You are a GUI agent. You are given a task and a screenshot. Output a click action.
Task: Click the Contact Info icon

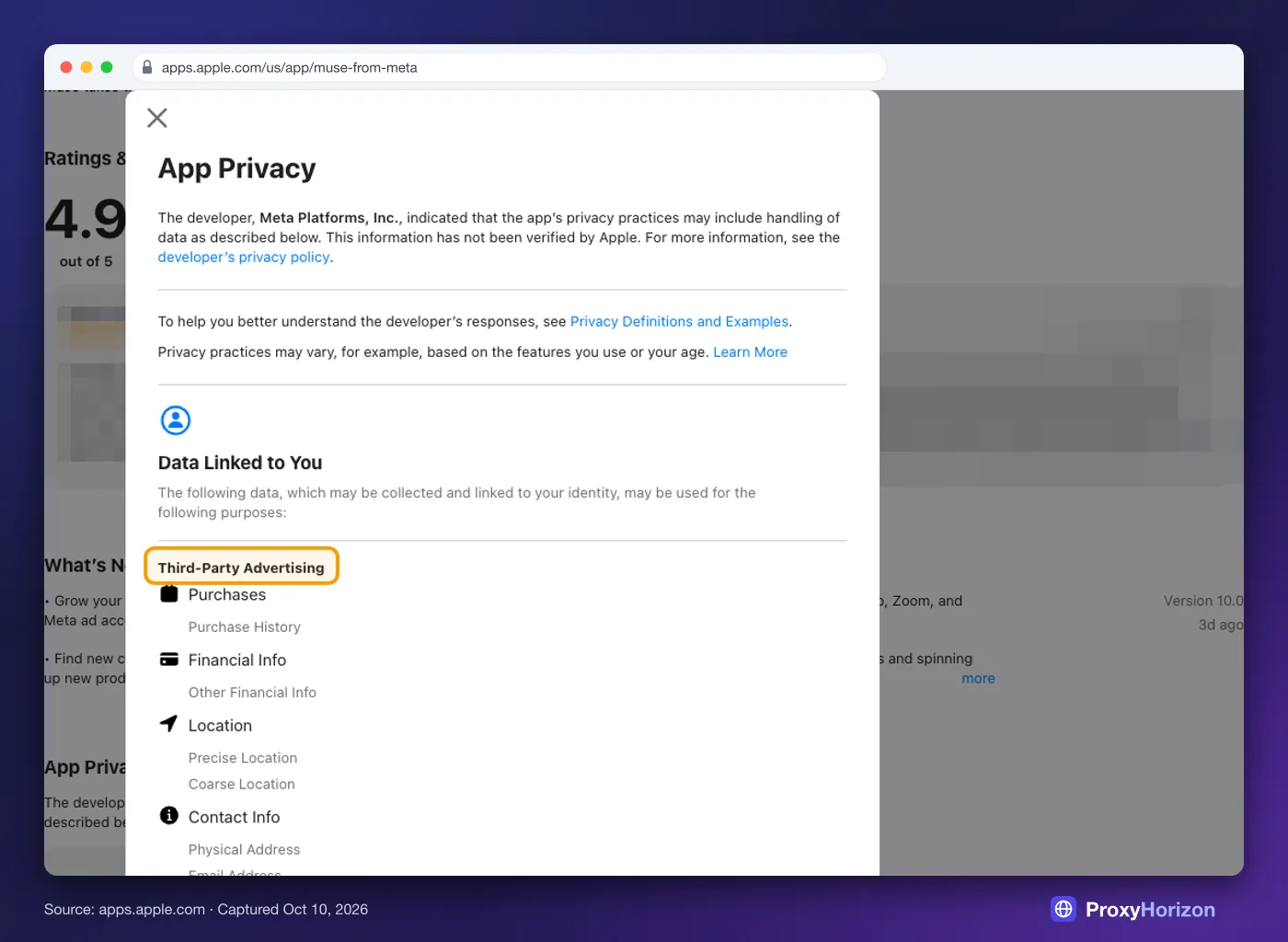click(x=169, y=816)
